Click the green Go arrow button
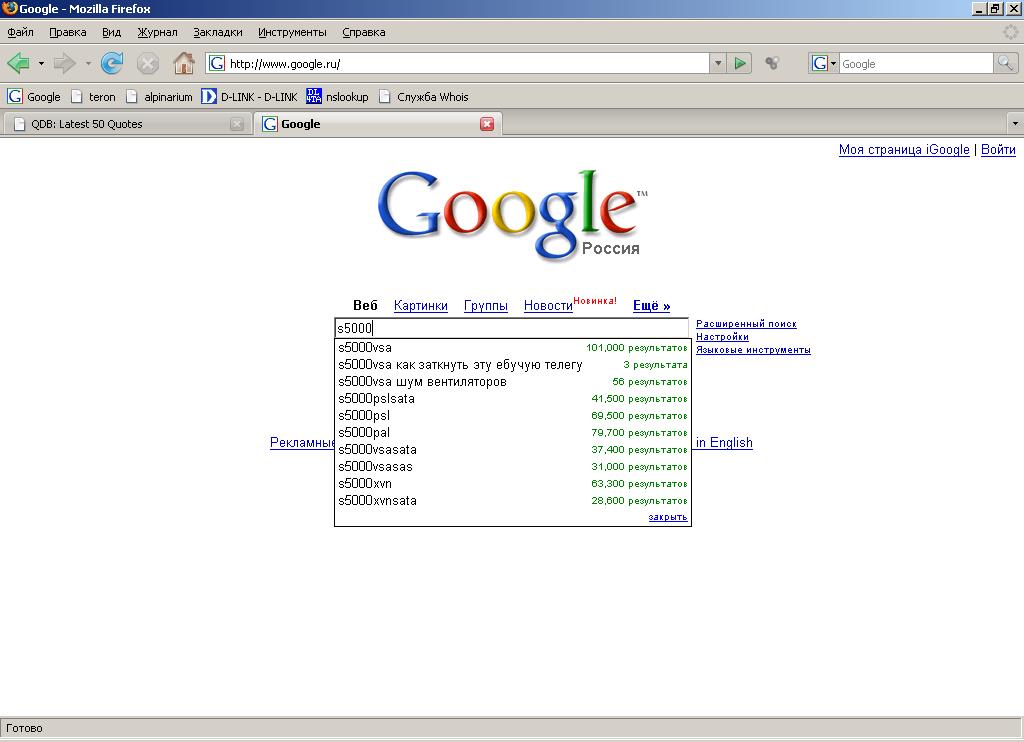Image resolution: width=1024 pixels, height=742 pixels. coord(740,64)
